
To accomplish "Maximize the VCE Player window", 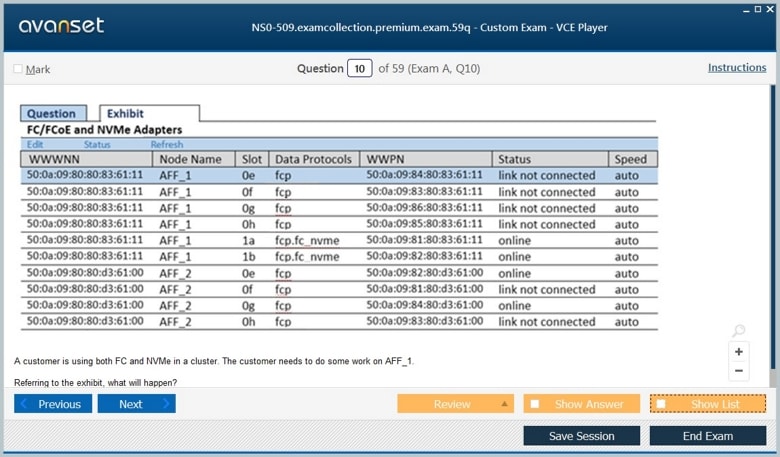I will click(x=758, y=9).
